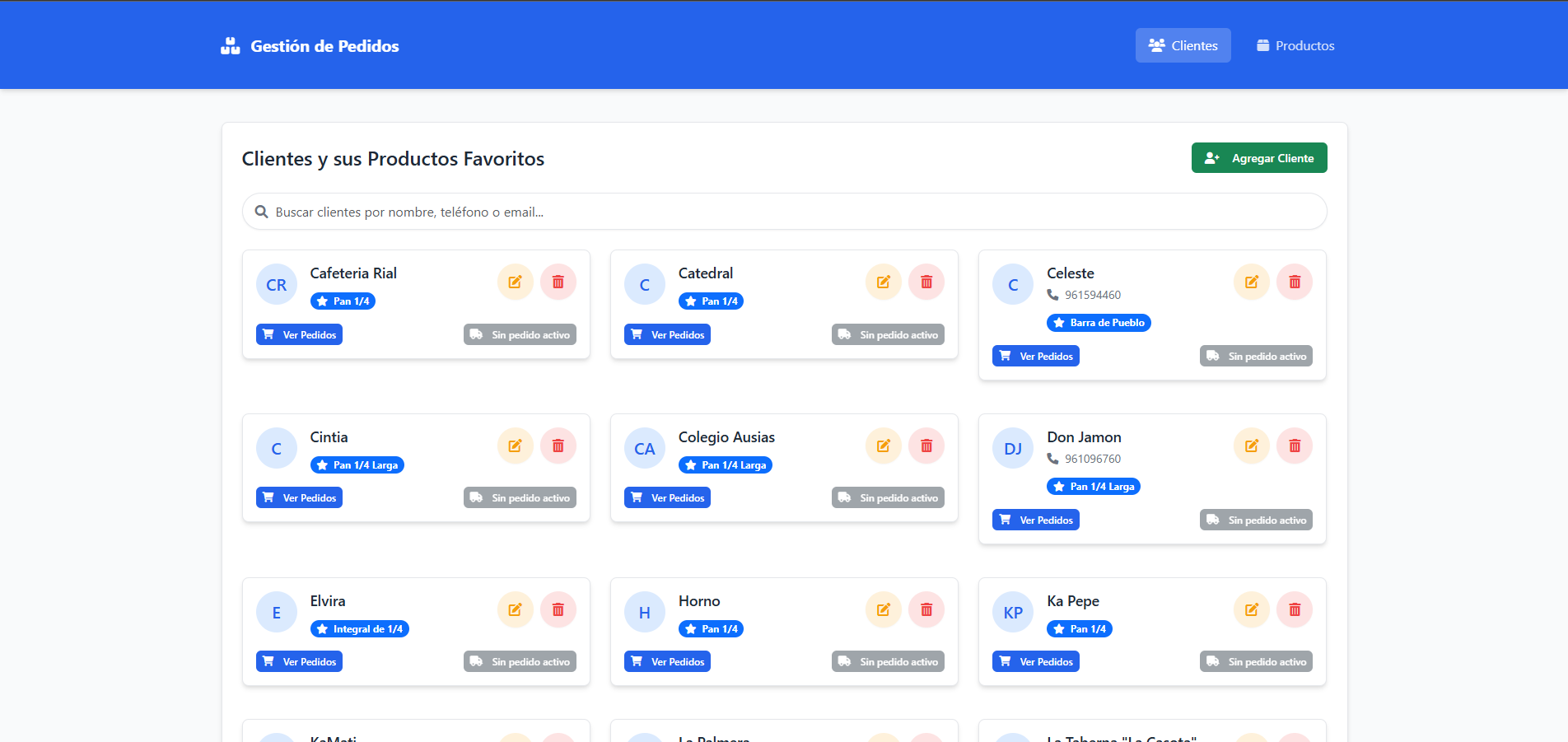Image resolution: width=1568 pixels, height=742 pixels.
Task: Click the Integral de 1/4 favorite badge
Action: 359,629
